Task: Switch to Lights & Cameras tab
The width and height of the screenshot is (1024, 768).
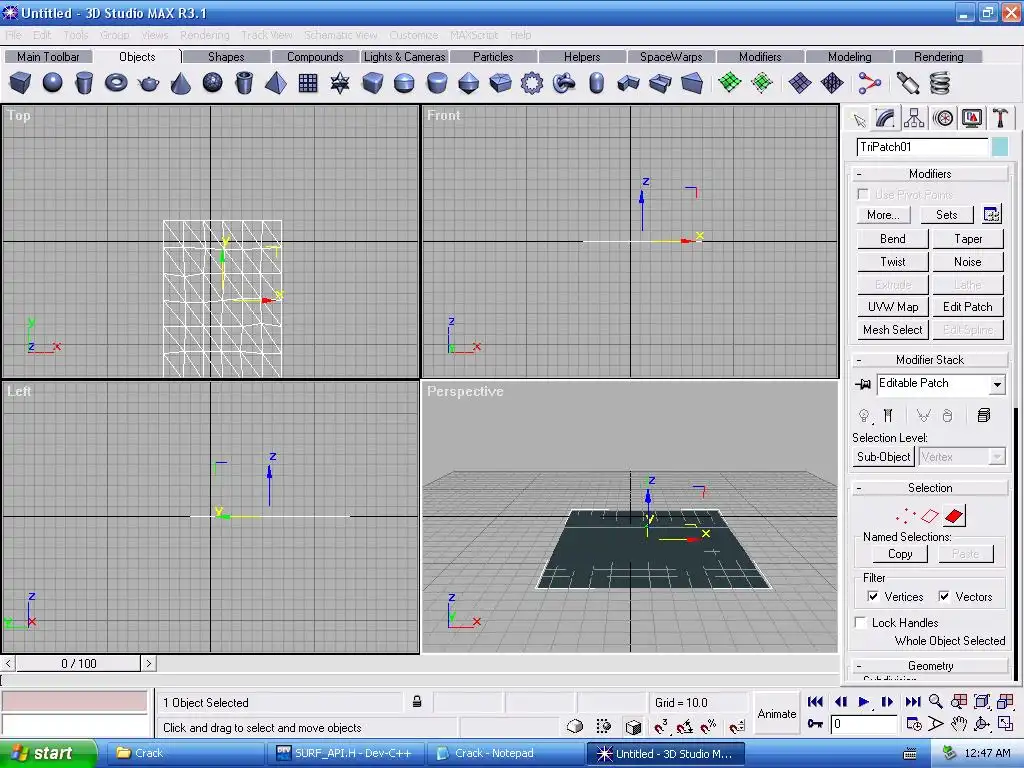Action: (404, 57)
